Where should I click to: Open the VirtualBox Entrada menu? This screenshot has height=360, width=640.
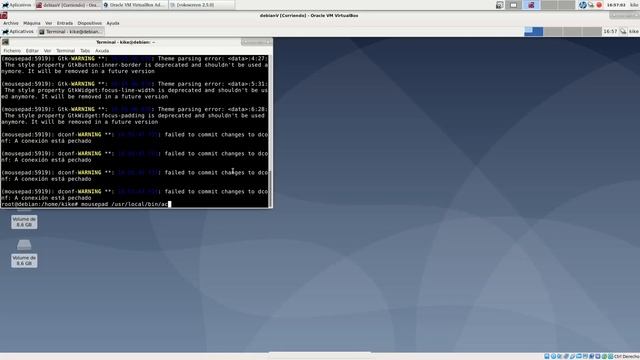click(x=64, y=23)
